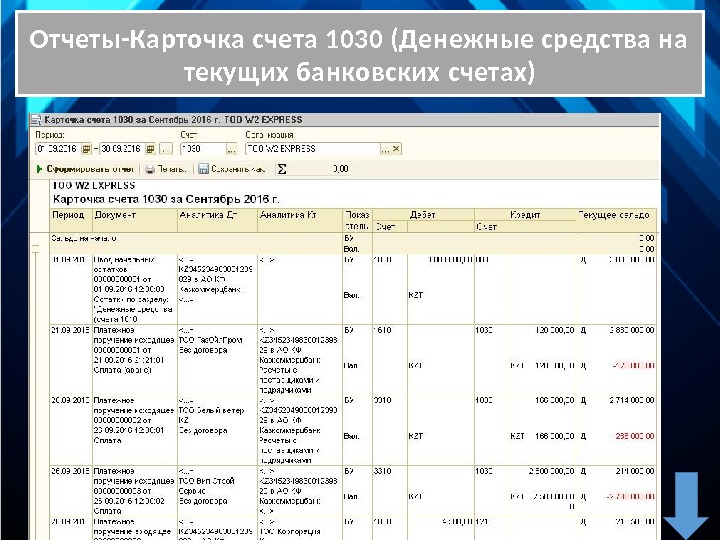The image size is (720, 540).
Task: Open period selection ellipsis button
Action: [166, 149]
